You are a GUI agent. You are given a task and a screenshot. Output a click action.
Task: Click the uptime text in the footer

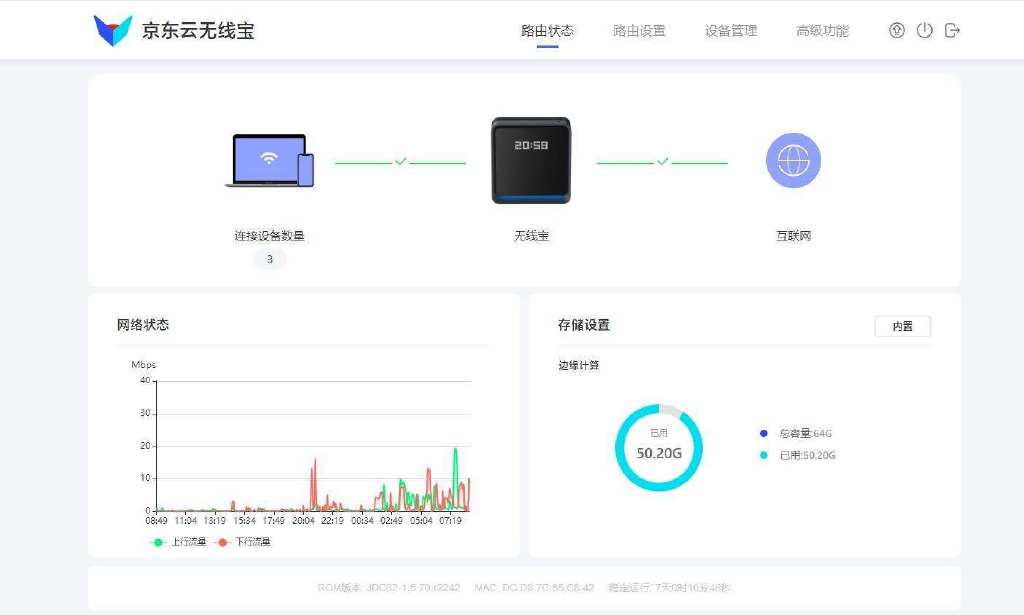669,588
